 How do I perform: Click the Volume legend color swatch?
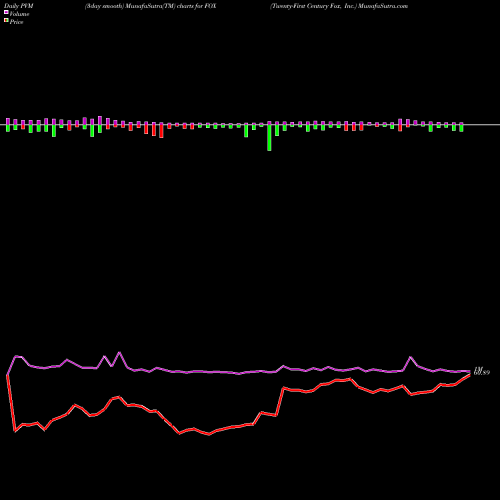click(x=6, y=13)
